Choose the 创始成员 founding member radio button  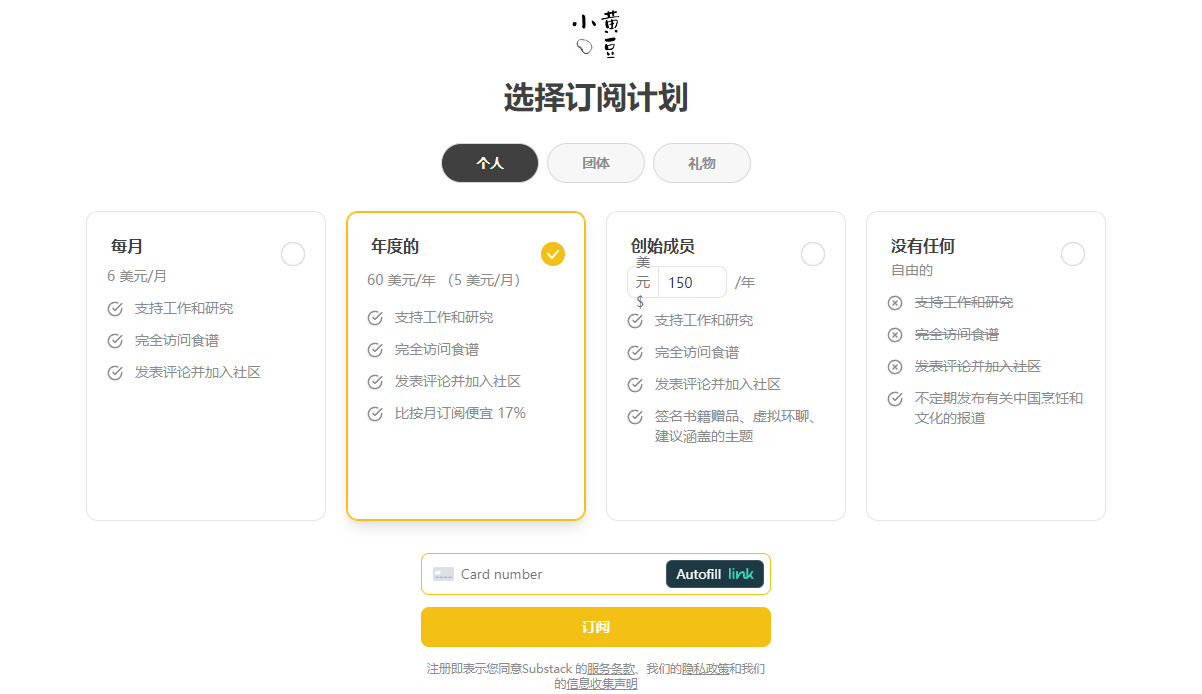tap(813, 254)
